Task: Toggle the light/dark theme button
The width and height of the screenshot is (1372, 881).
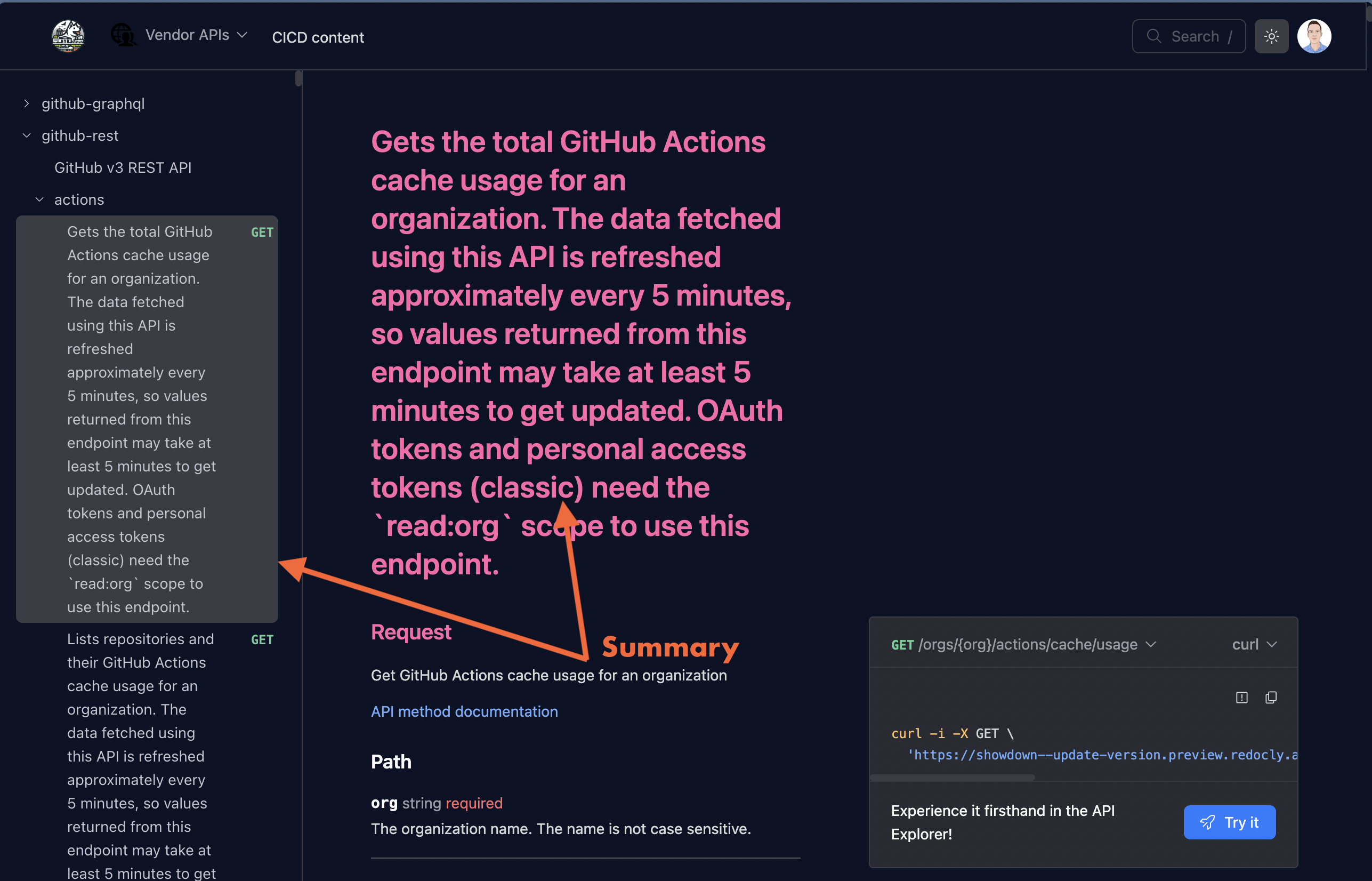Action: (x=1271, y=36)
